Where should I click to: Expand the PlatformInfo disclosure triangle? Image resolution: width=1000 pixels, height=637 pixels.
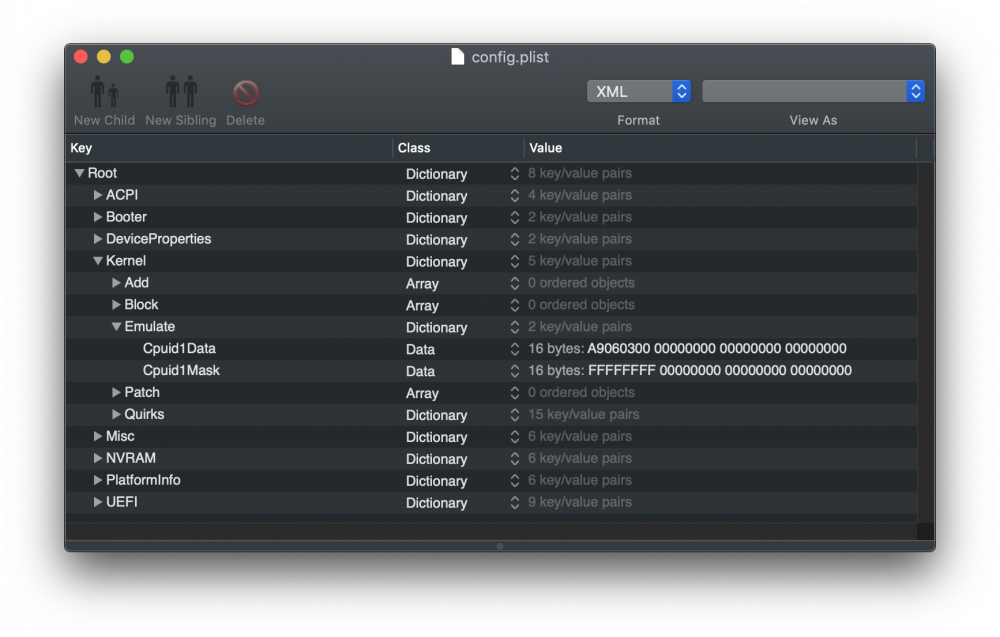98,480
